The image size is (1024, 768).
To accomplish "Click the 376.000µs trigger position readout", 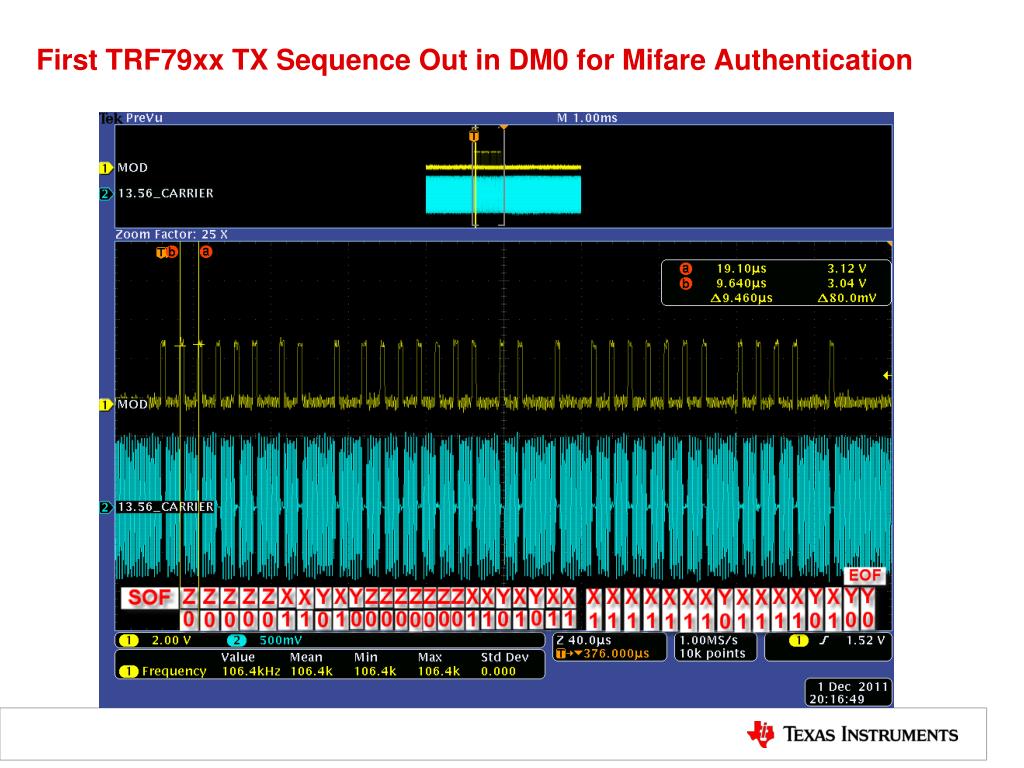I will click(616, 654).
